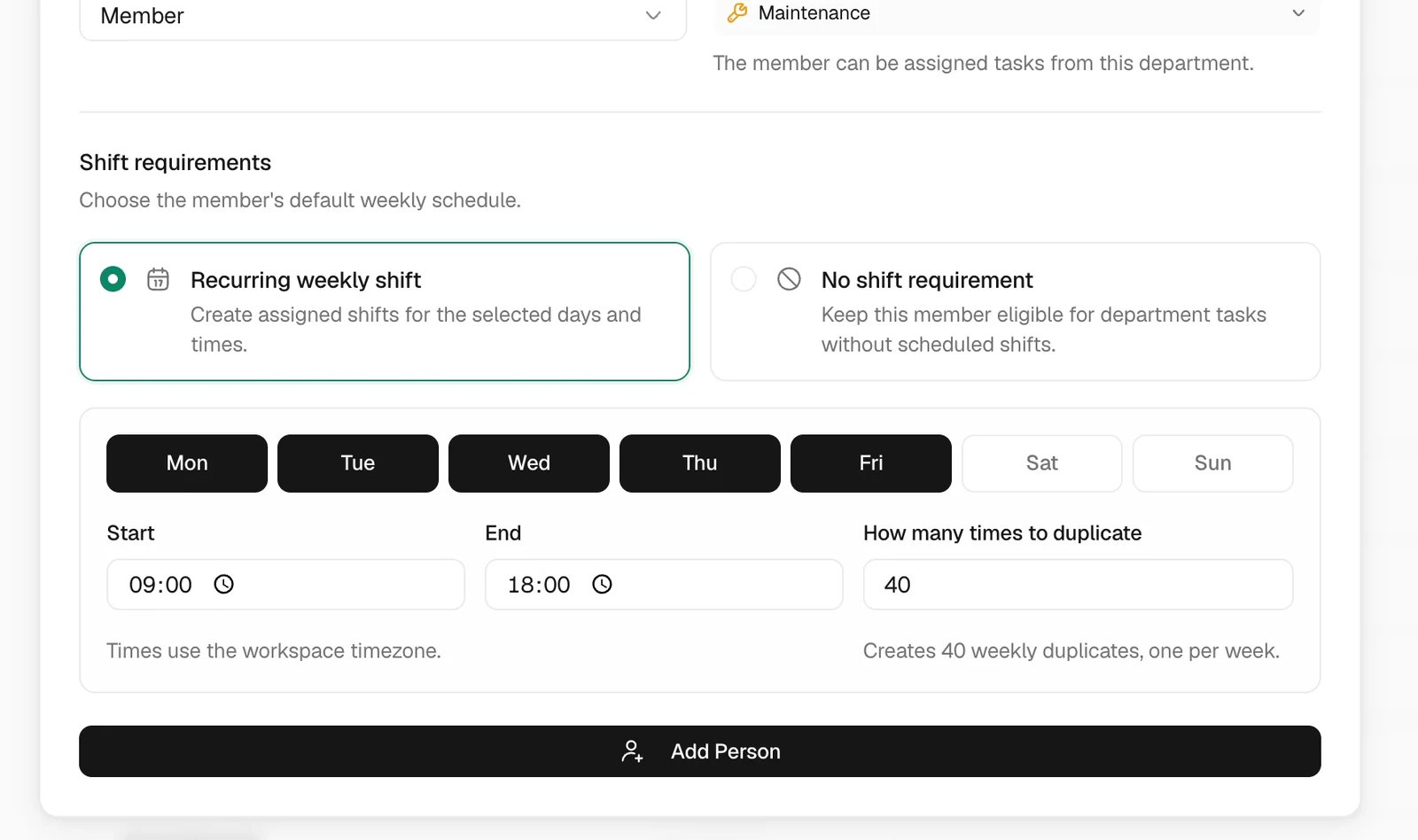Click the Shift requirements heading
The height and width of the screenshot is (840, 1418).
pos(175,163)
